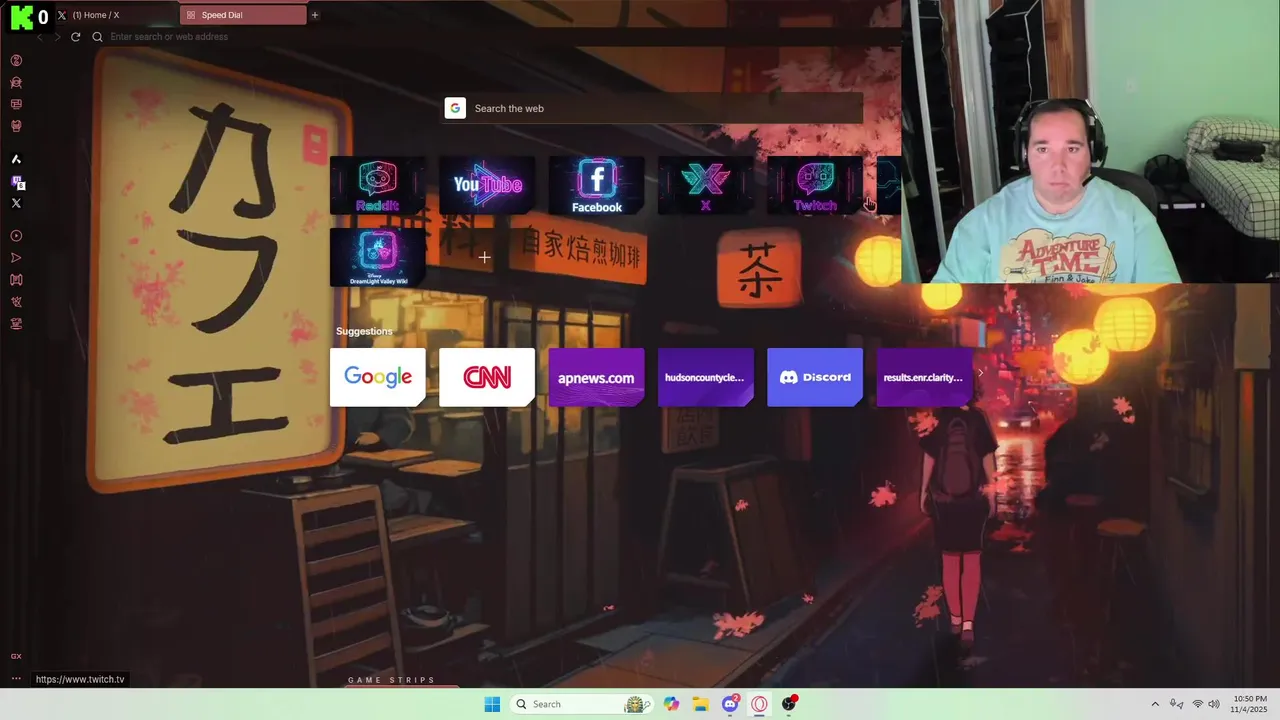Open the Google suggestion tile
The height and width of the screenshot is (720, 1280).
377,377
